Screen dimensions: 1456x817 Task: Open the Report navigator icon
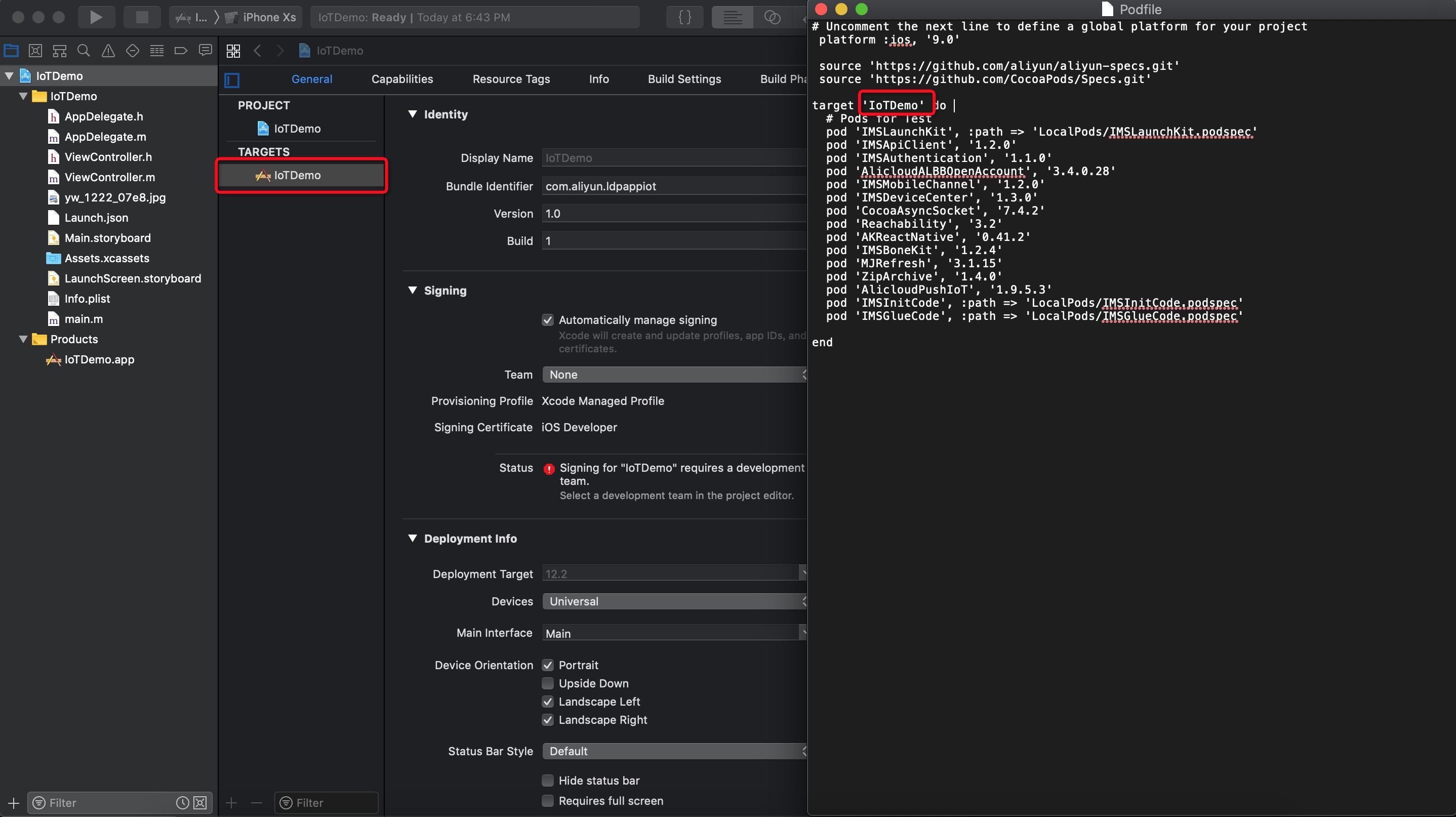(205, 51)
